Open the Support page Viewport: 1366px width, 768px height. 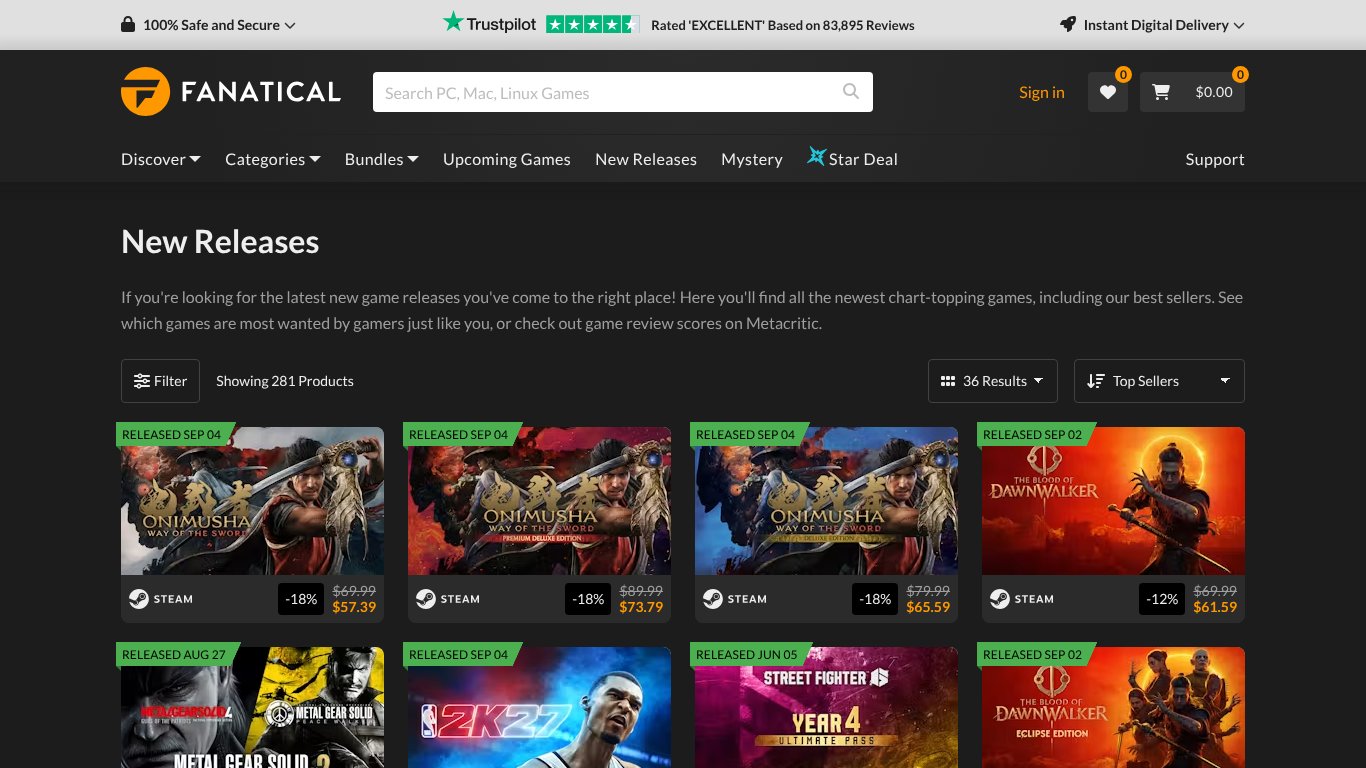point(1215,159)
